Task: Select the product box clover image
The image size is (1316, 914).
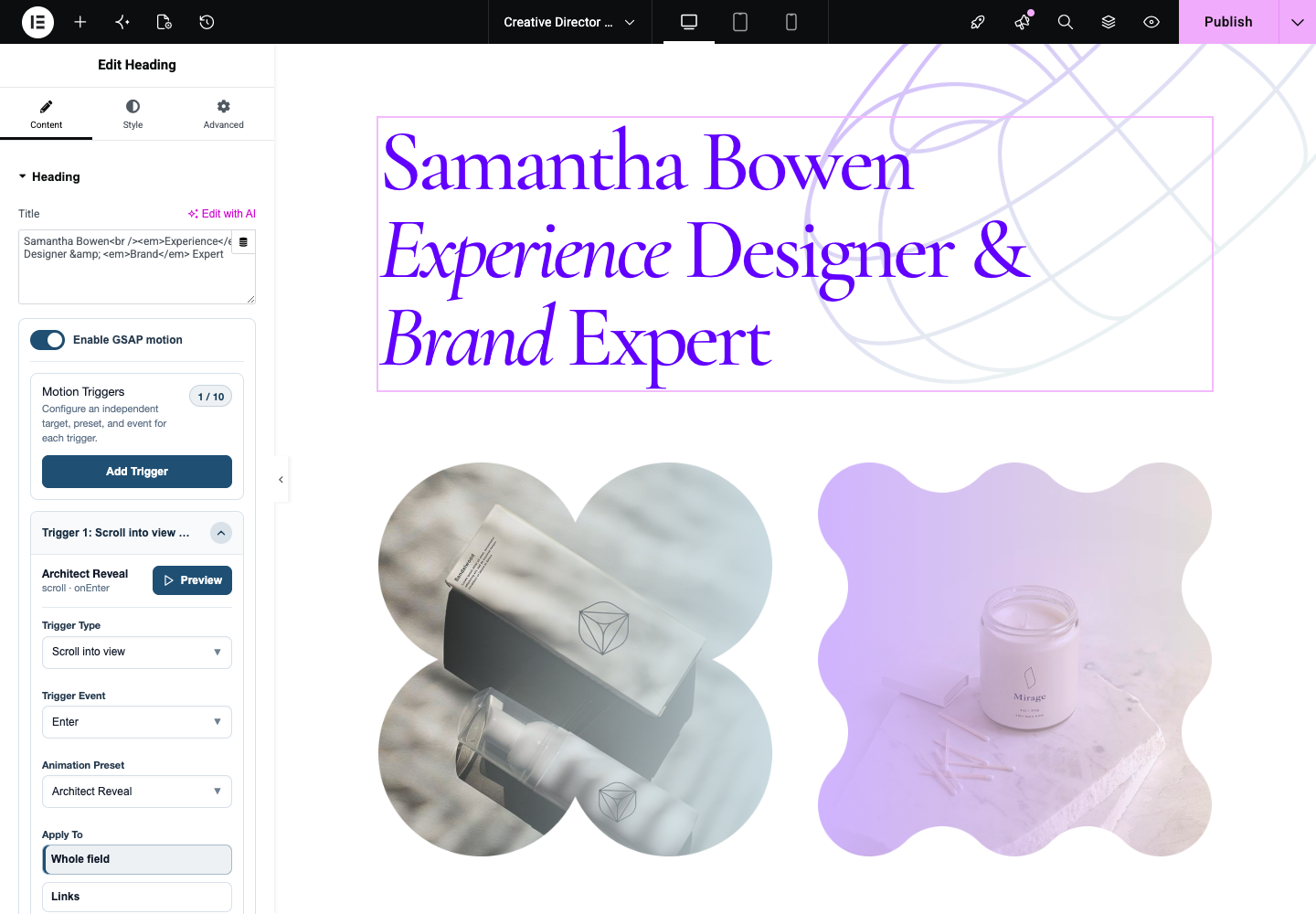Action: coord(576,659)
